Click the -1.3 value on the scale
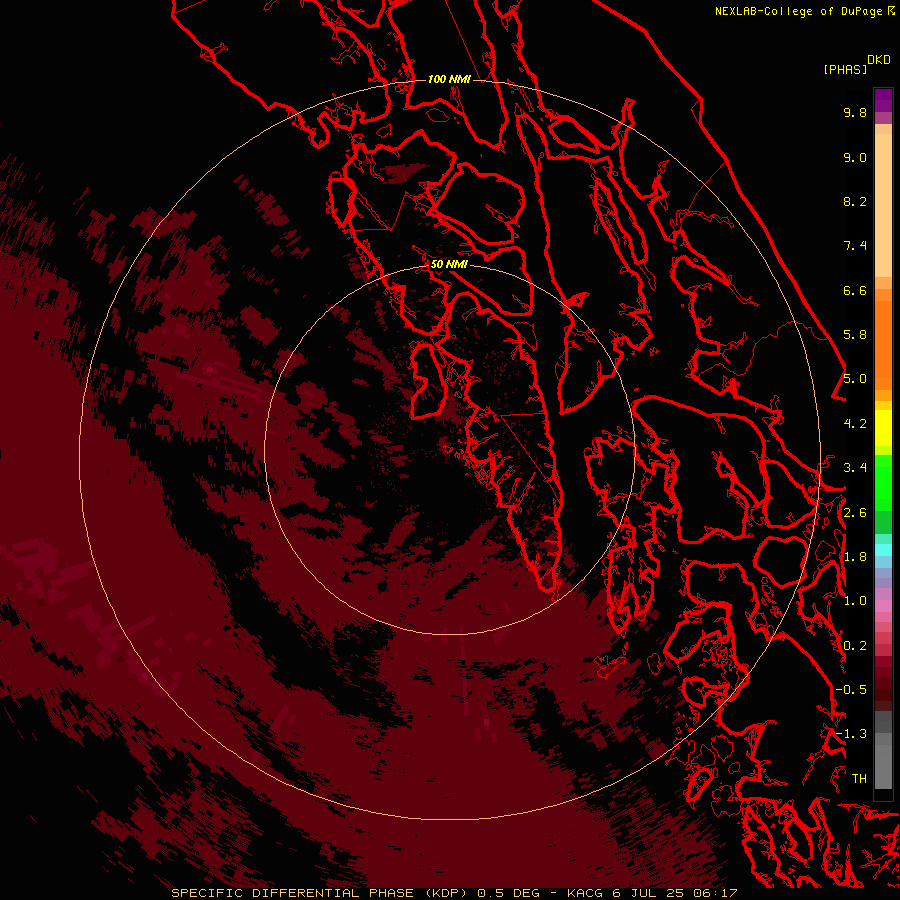Viewport: 900px width, 900px height. [851, 734]
